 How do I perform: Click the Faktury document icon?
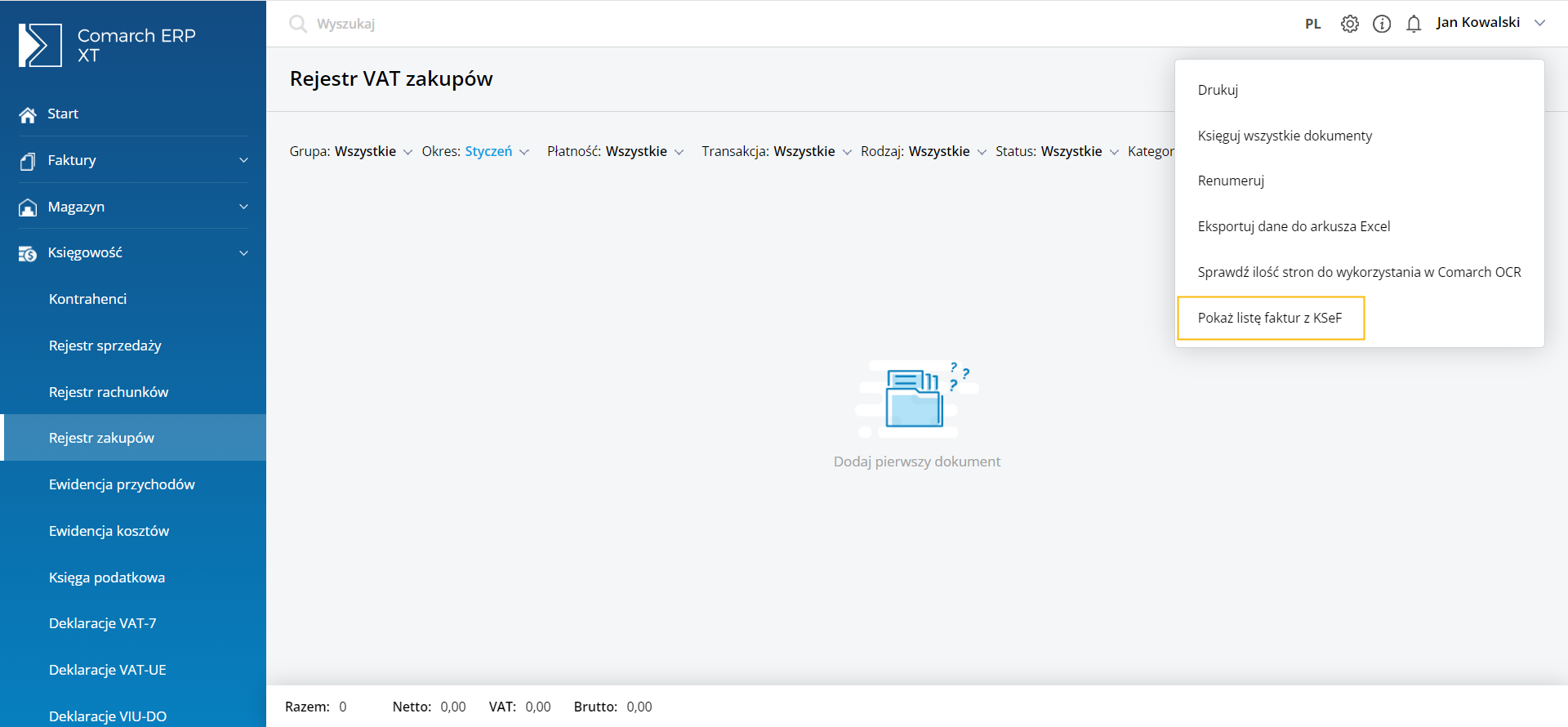pos(28,161)
